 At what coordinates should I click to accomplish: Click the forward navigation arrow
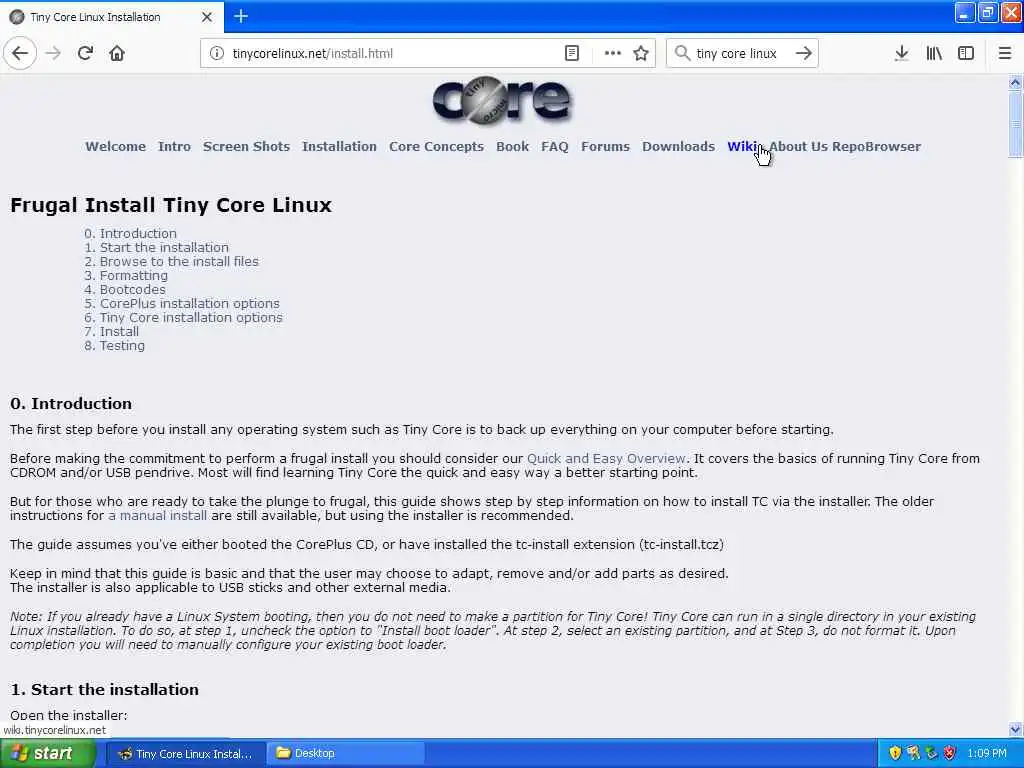53,54
